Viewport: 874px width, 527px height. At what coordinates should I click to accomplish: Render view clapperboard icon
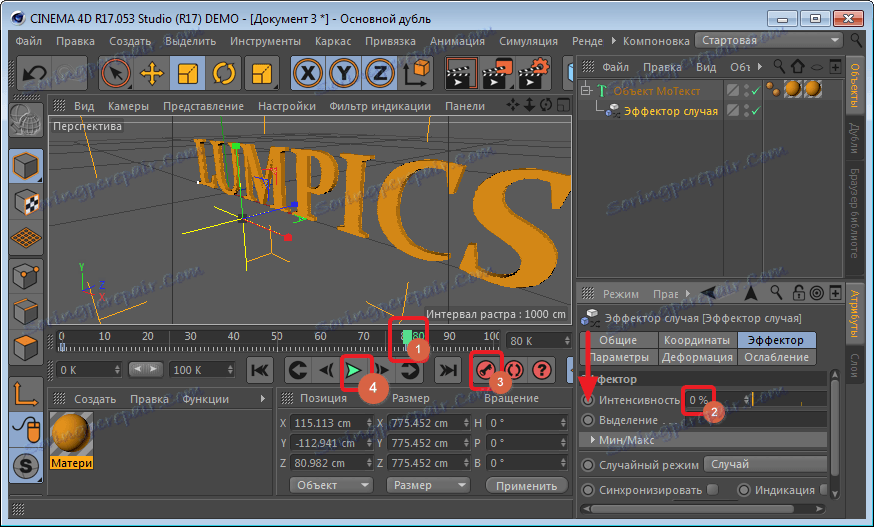(x=460, y=73)
